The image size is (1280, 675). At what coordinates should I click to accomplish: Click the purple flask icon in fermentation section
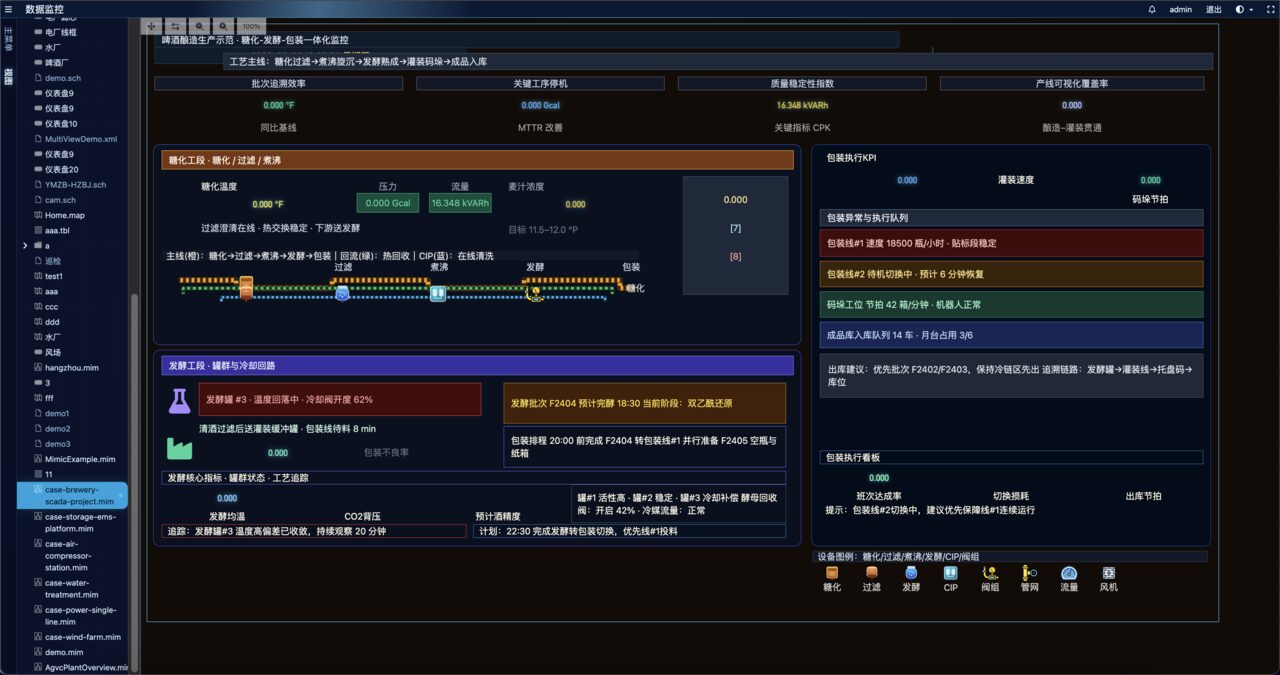[x=179, y=401]
